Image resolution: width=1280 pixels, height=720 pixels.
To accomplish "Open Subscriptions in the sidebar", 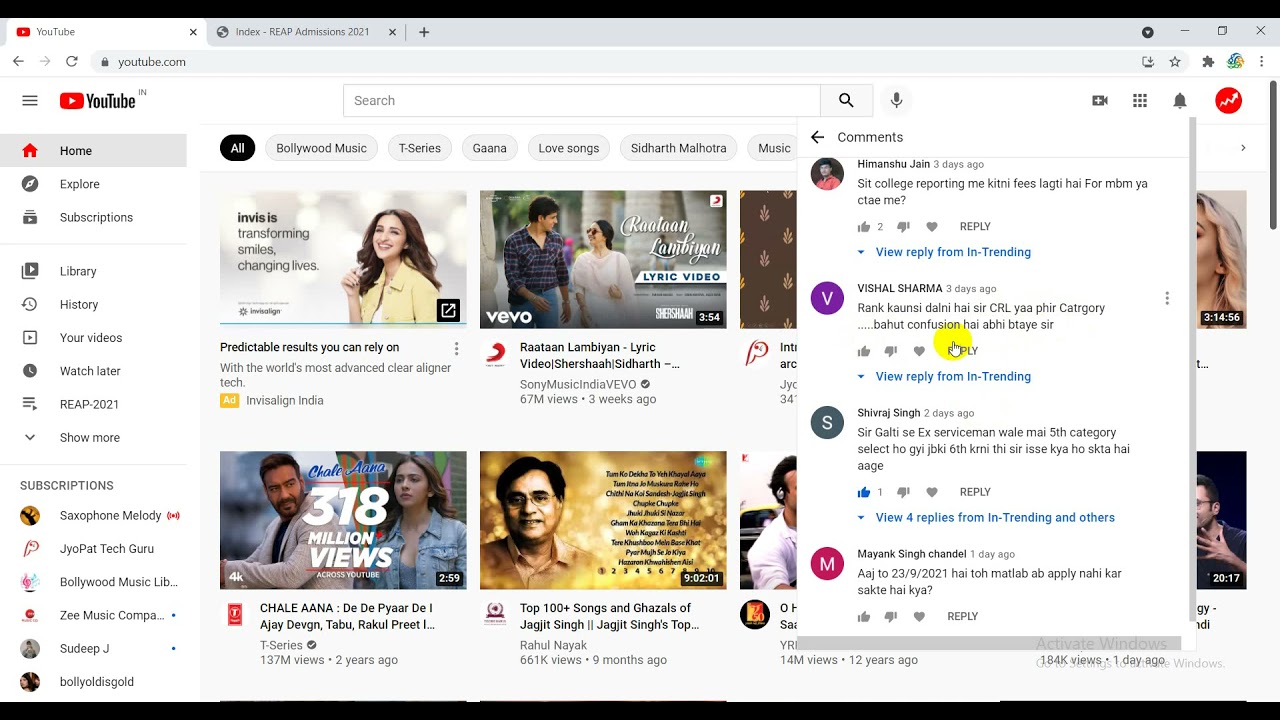I will 93,217.
